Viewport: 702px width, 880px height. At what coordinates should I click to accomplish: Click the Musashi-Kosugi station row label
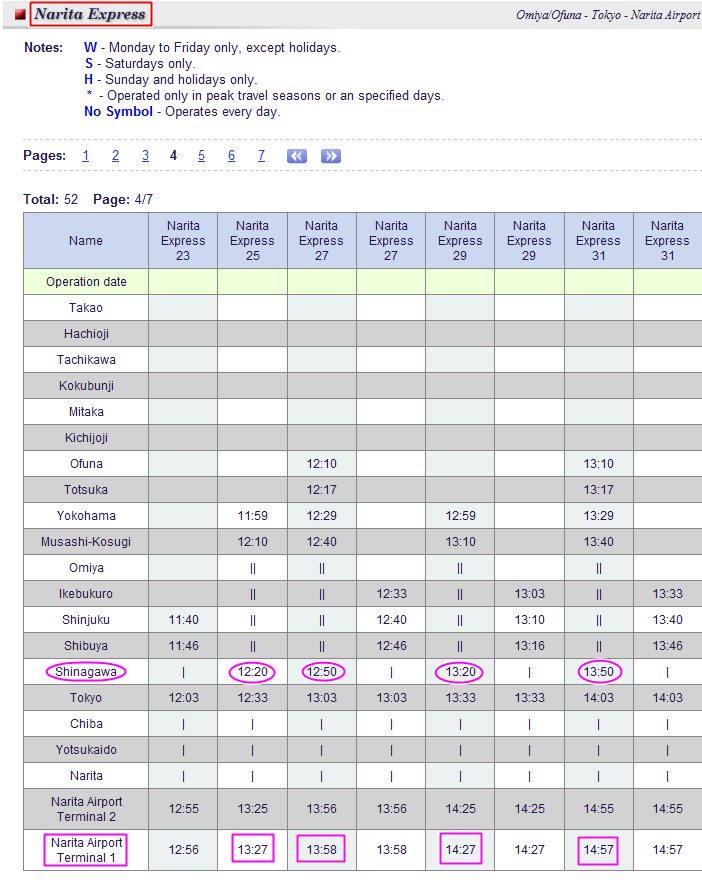86,542
